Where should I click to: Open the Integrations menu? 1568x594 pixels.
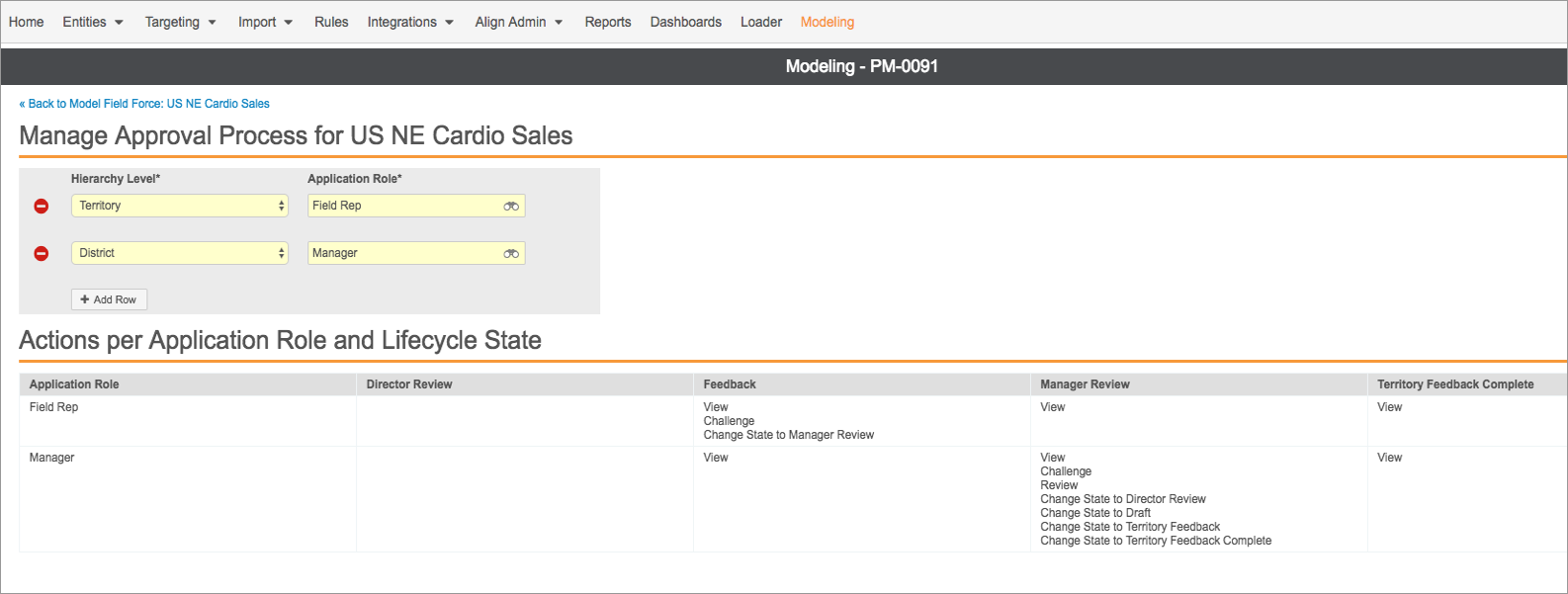coord(410,22)
